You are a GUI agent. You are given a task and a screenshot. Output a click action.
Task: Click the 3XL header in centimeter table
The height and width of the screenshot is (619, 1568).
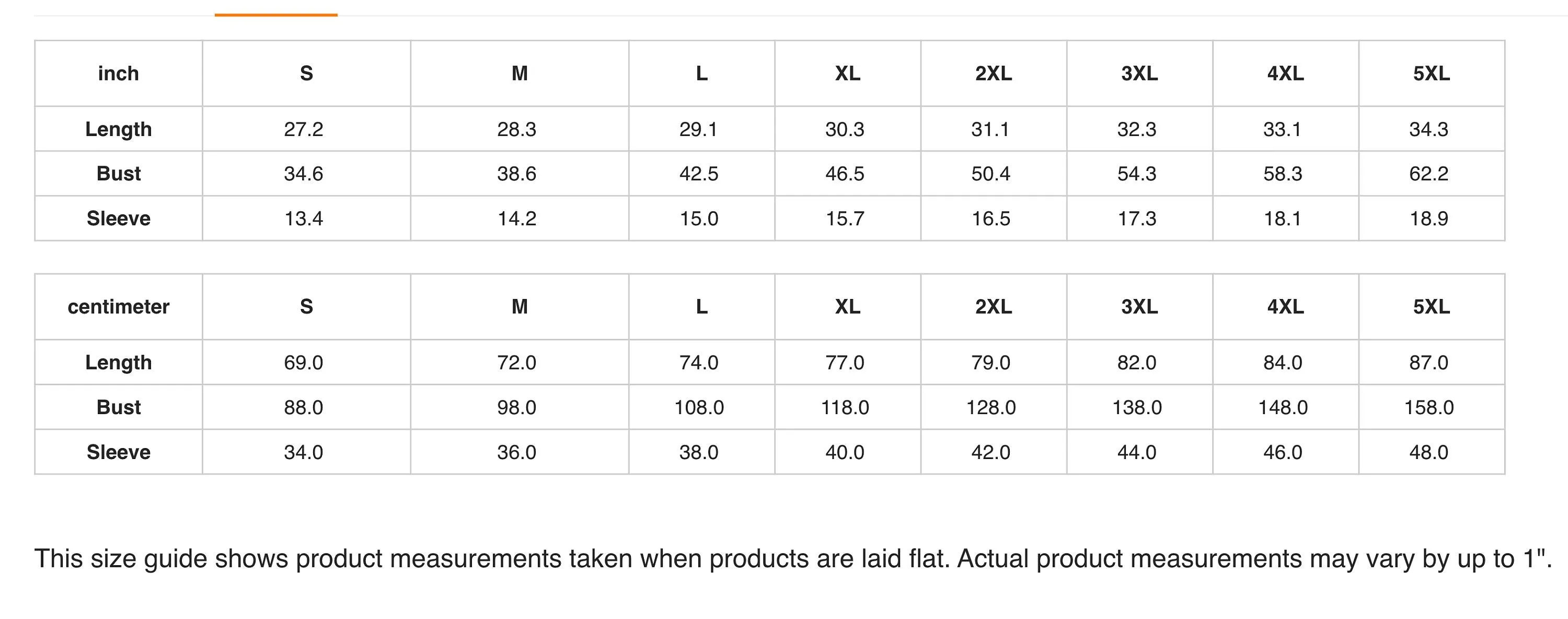coord(1139,307)
